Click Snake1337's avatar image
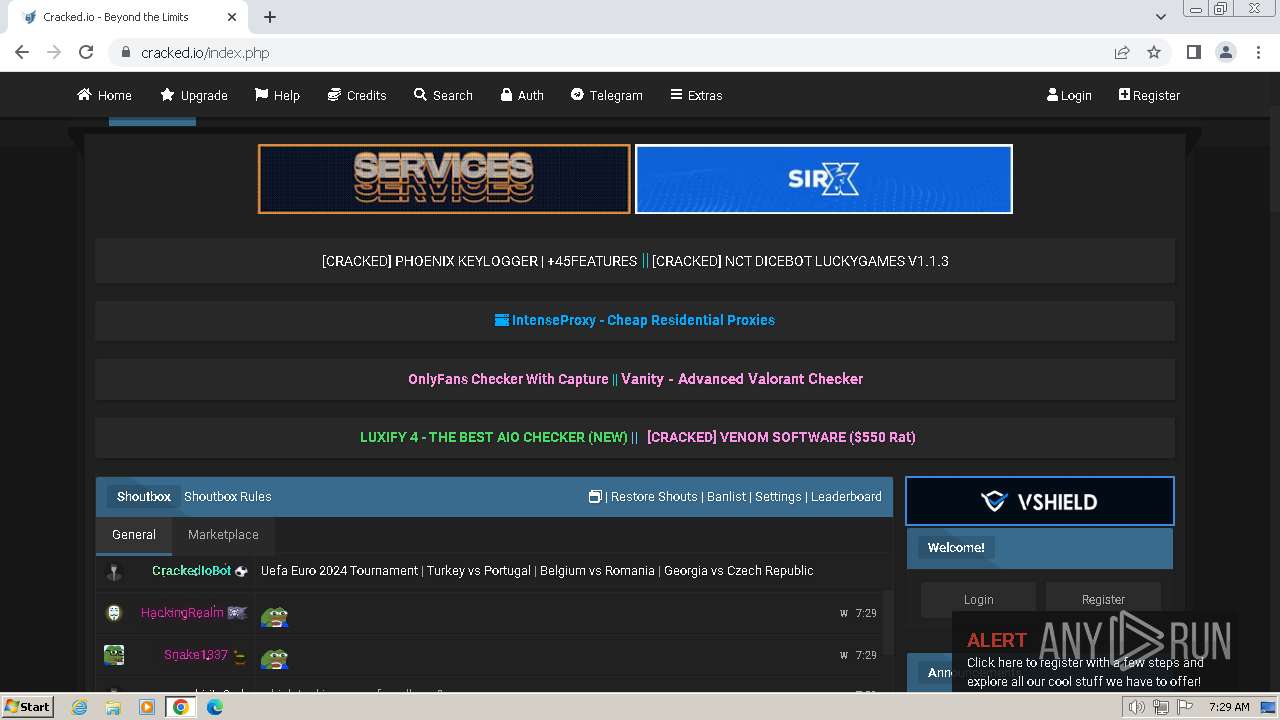 114,655
